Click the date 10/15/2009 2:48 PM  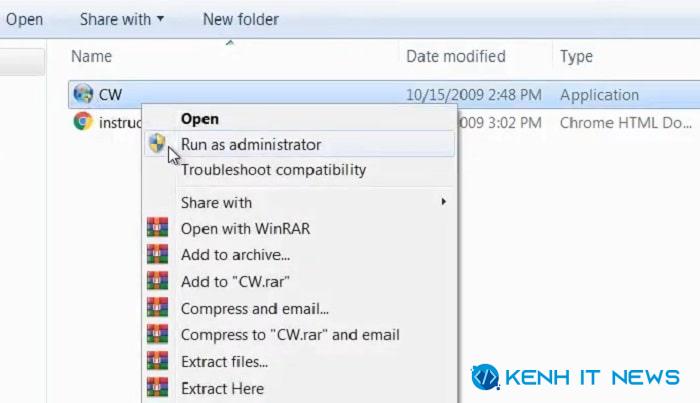pyautogui.click(x=474, y=95)
